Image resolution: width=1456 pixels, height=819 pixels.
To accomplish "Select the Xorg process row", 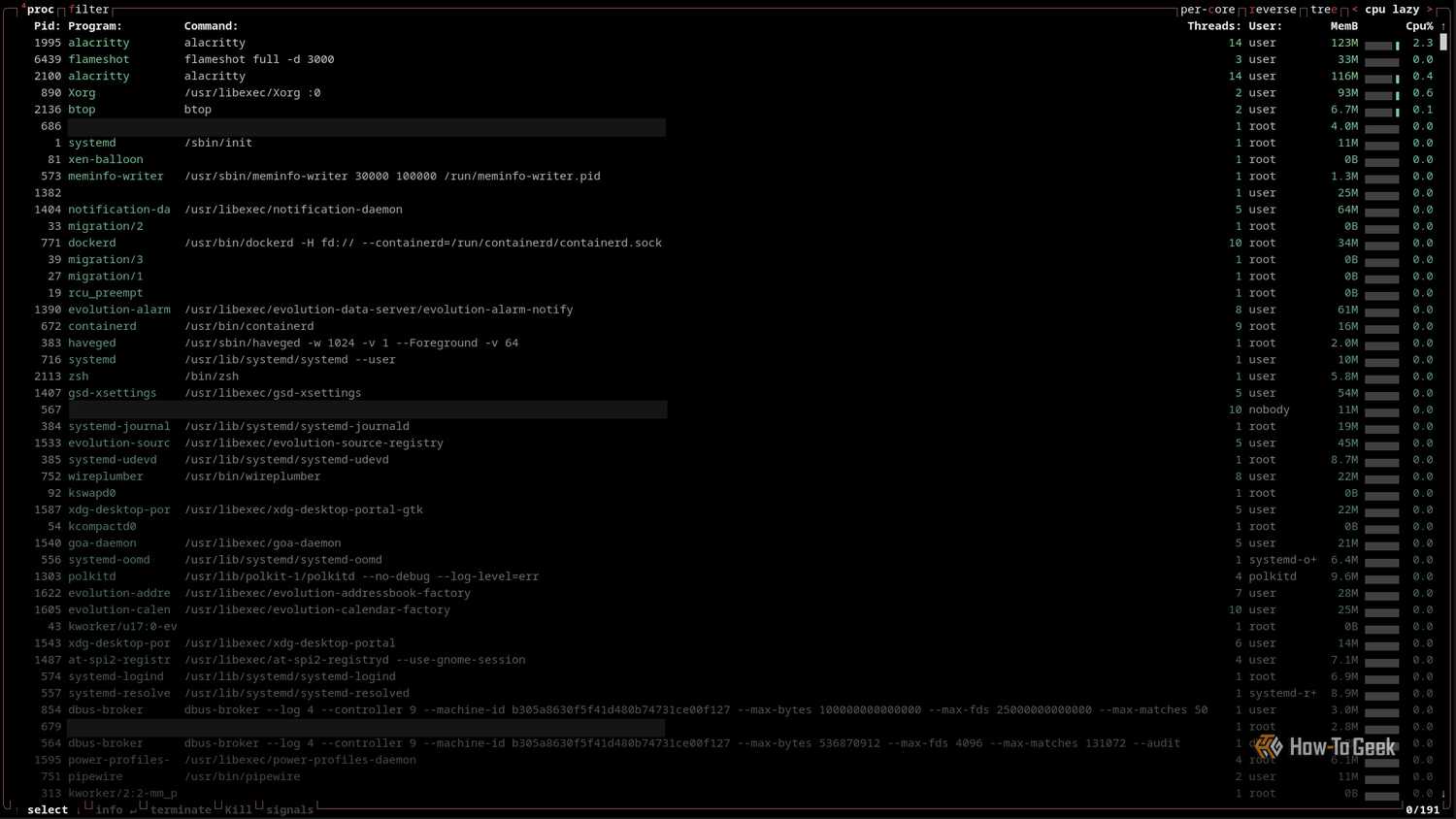I will click(x=733, y=93).
